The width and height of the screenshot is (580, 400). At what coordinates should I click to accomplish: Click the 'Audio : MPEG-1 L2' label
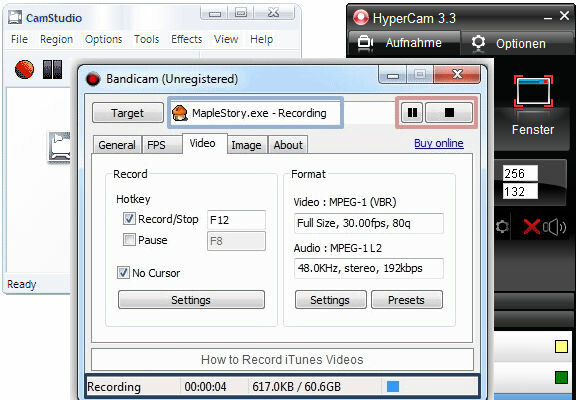(337, 248)
